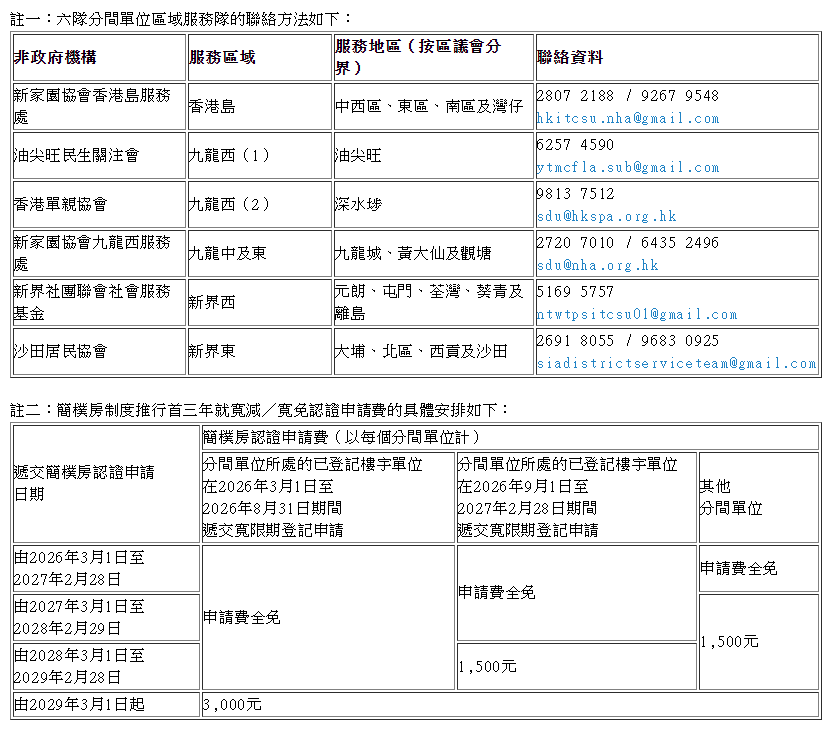Select the 新家園協會香港島服務處 cell
This screenshot has width=830, height=730.
point(92,106)
